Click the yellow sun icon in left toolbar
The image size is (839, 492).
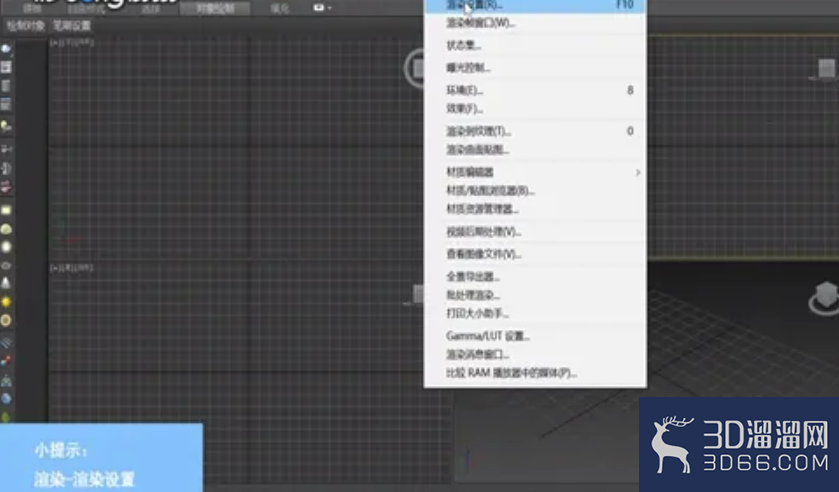pos(6,302)
